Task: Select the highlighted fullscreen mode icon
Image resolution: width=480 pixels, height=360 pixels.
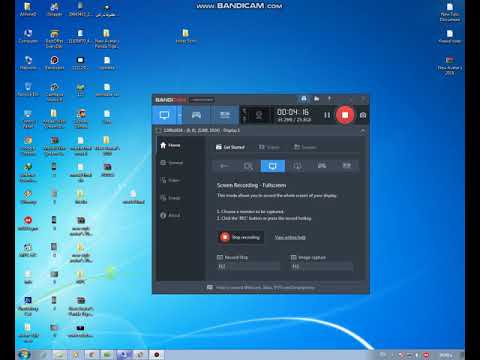Action: tap(273, 166)
